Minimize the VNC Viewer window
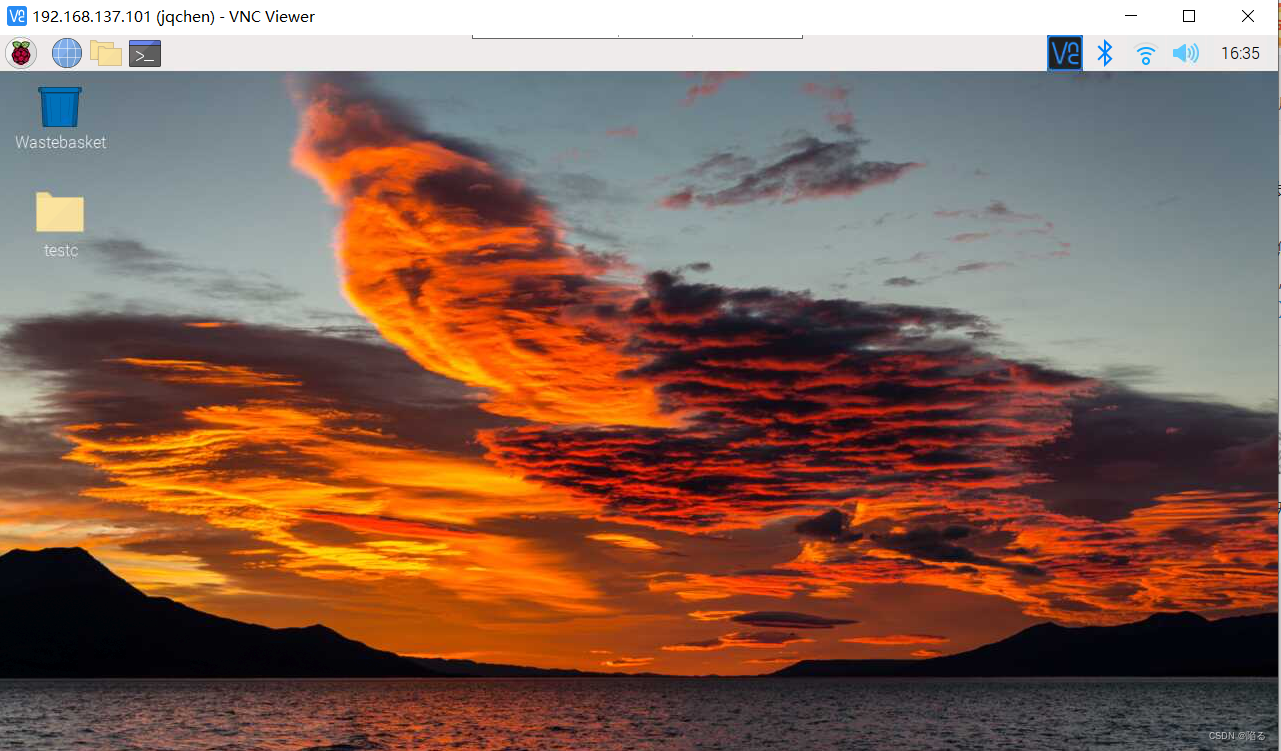This screenshot has width=1281, height=751. pos(1131,16)
